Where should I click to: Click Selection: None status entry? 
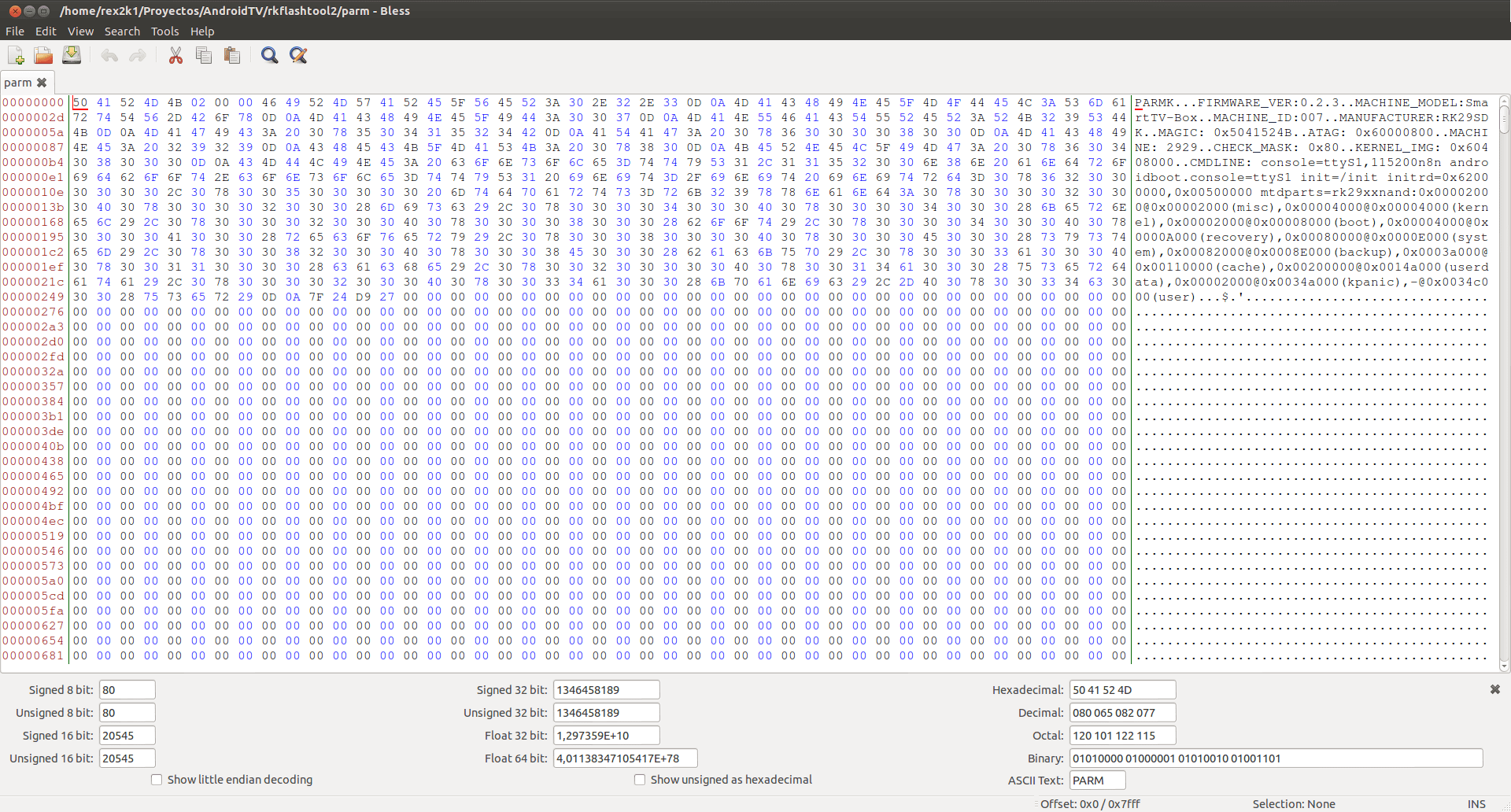point(1294,804)
